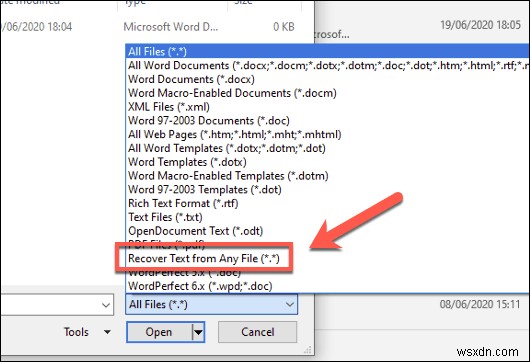Click the 0 KB size cell
The height and width of the screenshot is (362, 530).
click(284, 27)
